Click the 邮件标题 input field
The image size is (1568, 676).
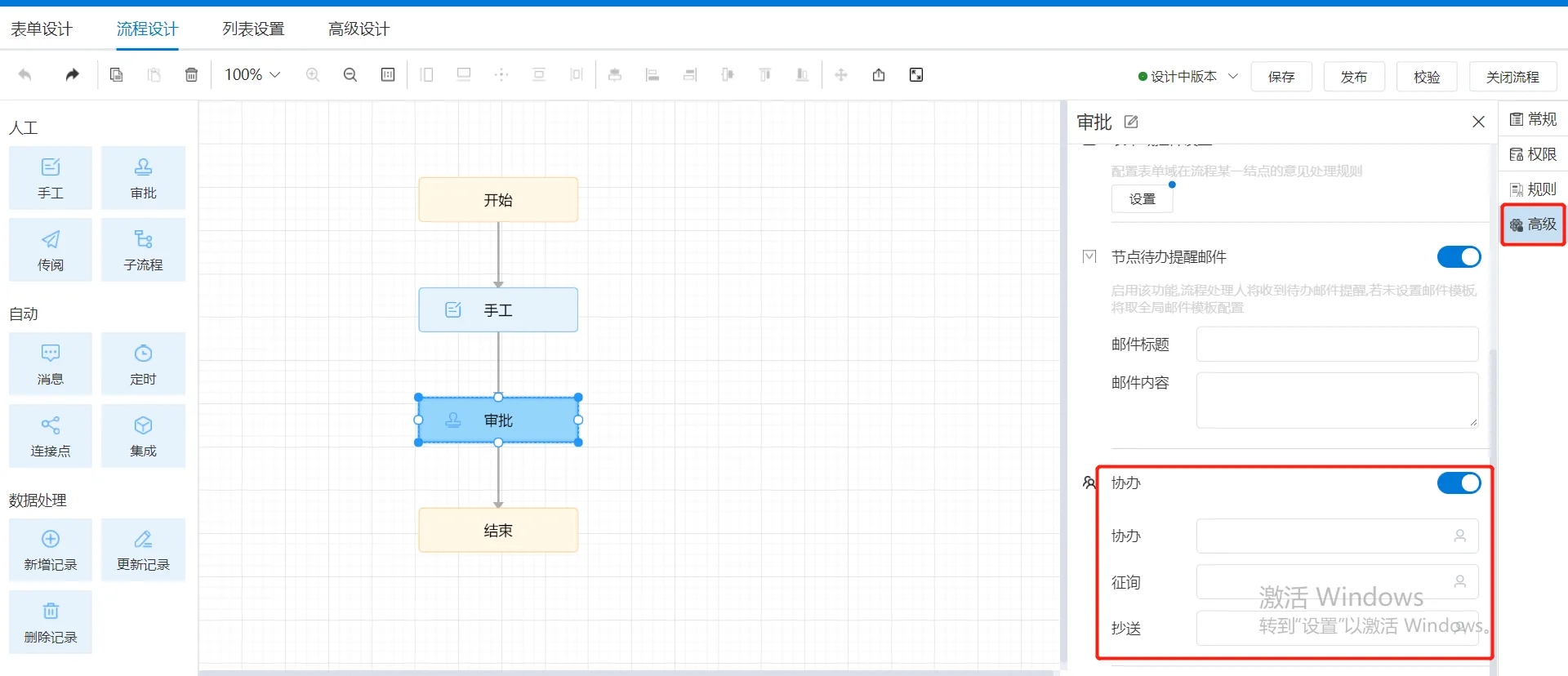tap(1337, 345)
